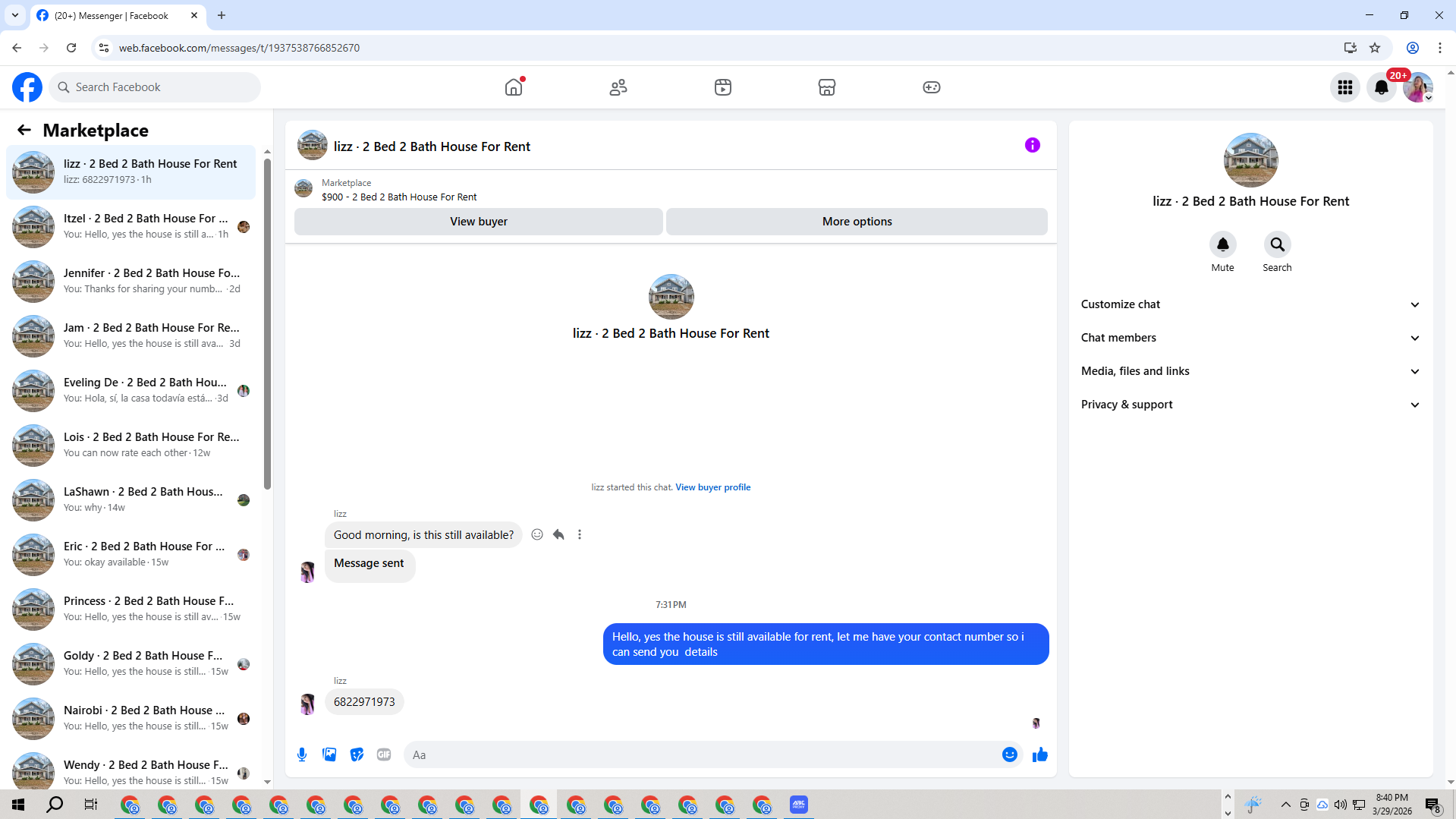This screenshot has height=819, width=1456.
Task: Open the Nairobi conversation
Action: click(131, 718)
